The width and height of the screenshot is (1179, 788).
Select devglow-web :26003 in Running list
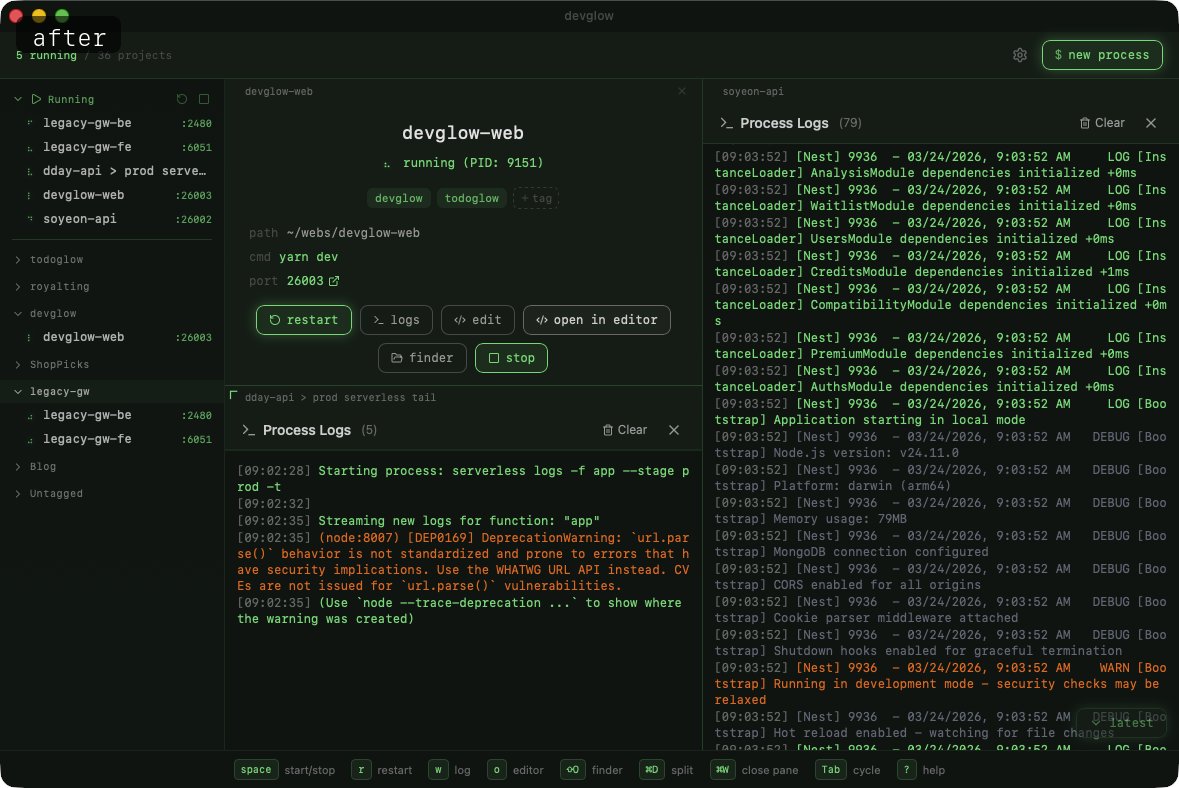119,195
